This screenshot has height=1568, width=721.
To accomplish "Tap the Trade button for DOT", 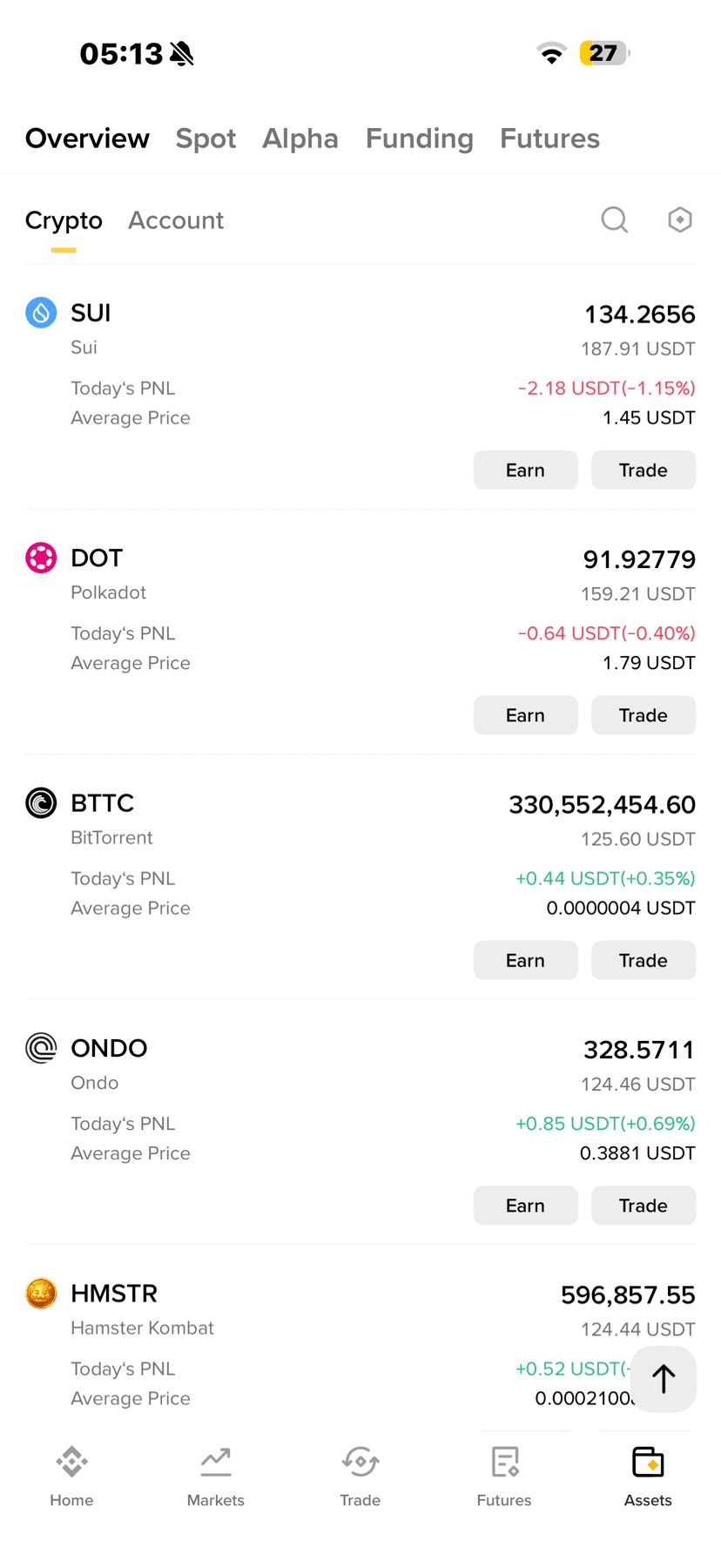I will tap(644, 715).
